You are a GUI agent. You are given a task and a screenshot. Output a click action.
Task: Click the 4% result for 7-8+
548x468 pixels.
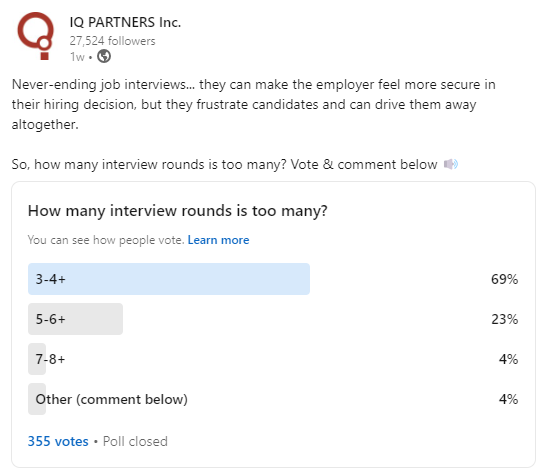[508, 359]
